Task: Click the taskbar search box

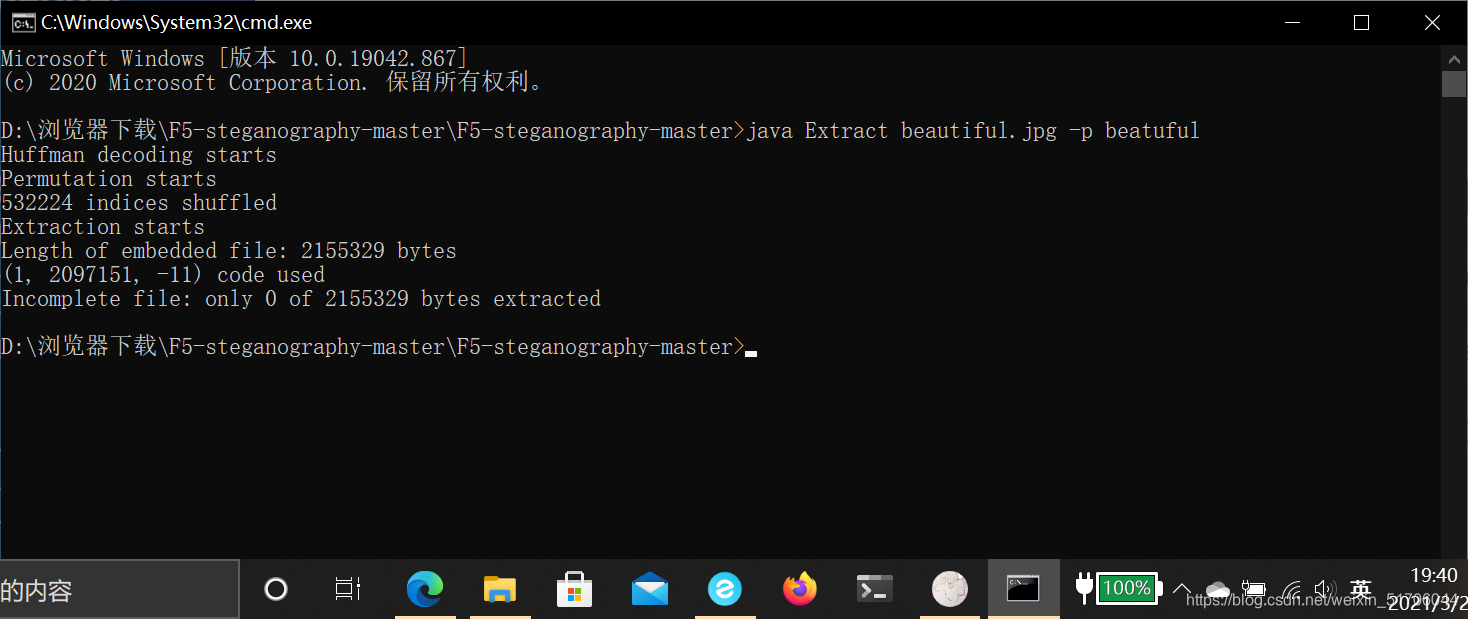Action: coord(119,590)
